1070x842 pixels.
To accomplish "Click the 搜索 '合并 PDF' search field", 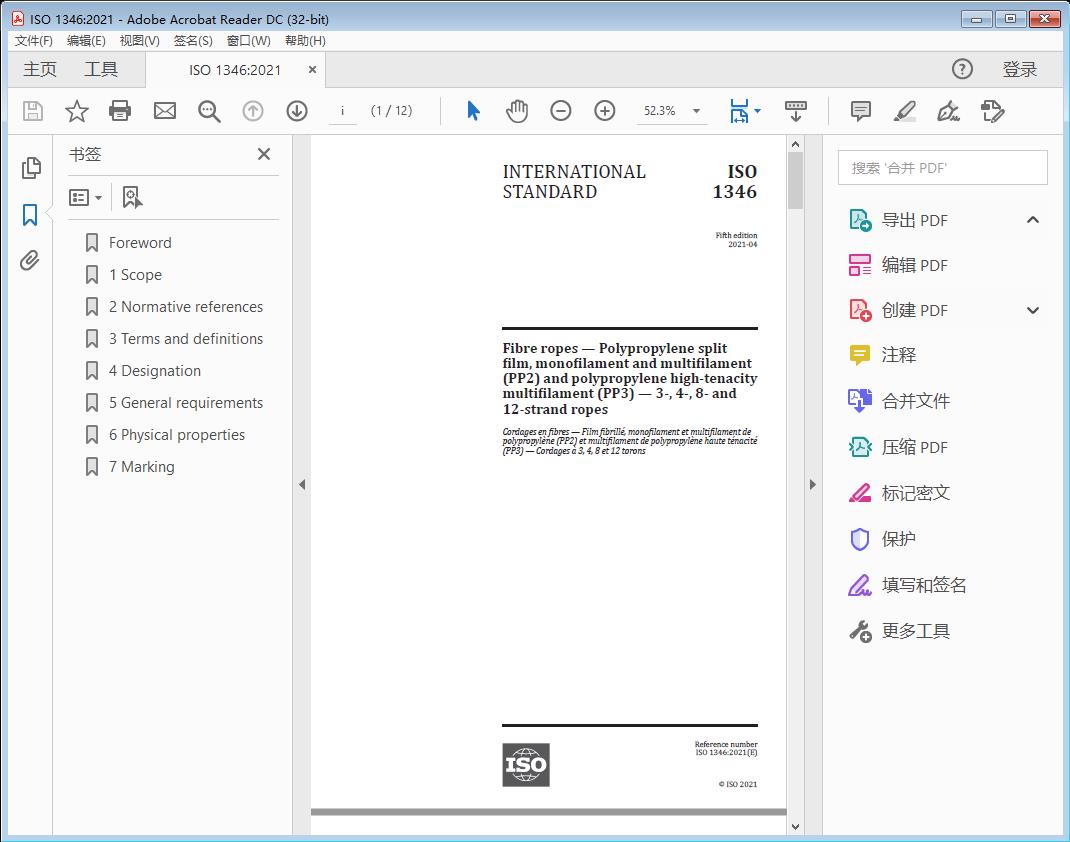I will [x=942, y=168].
